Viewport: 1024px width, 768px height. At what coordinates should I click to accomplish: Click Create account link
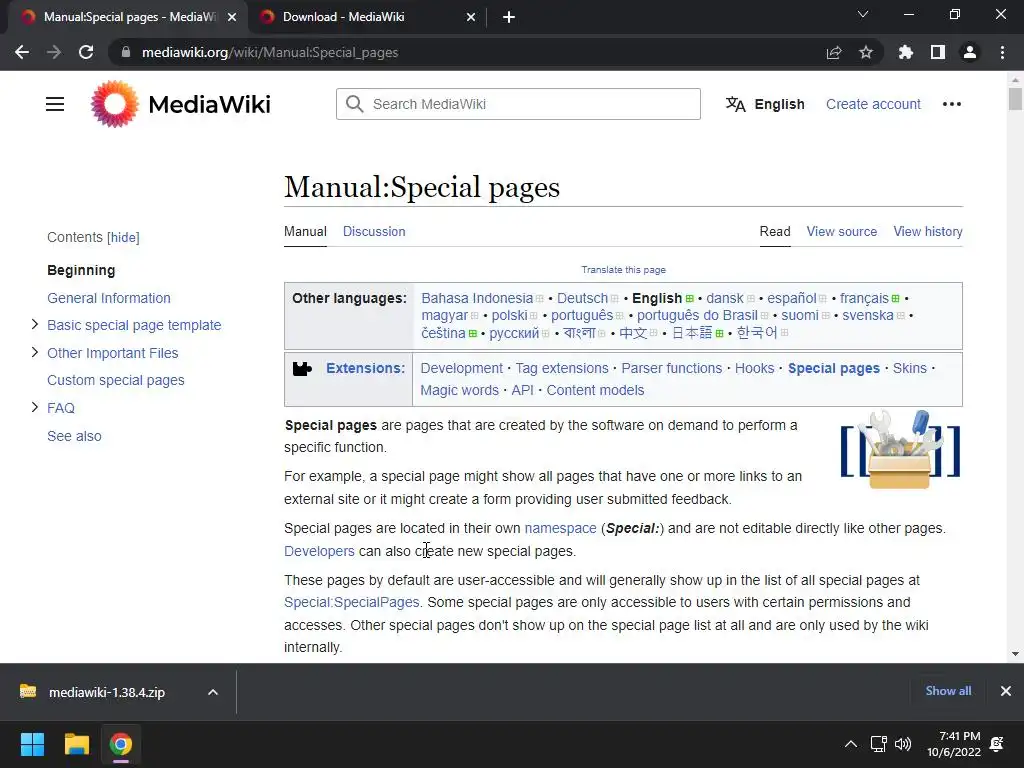tap(873, 104)
